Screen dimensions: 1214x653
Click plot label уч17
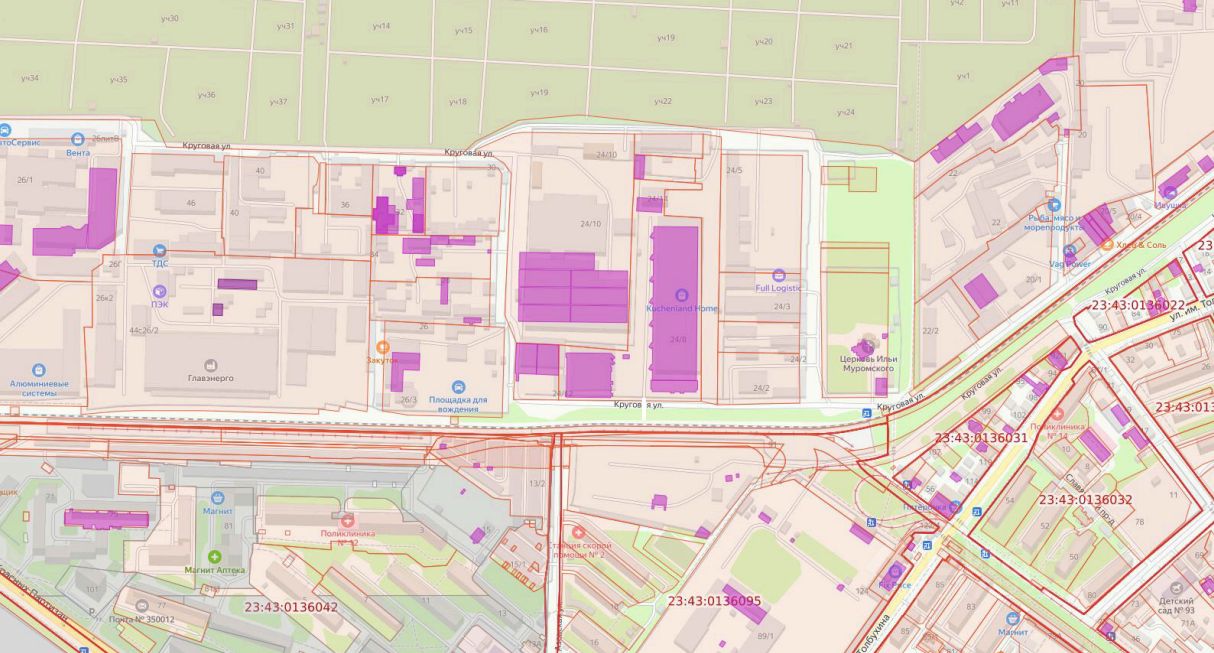pos(379,99)
